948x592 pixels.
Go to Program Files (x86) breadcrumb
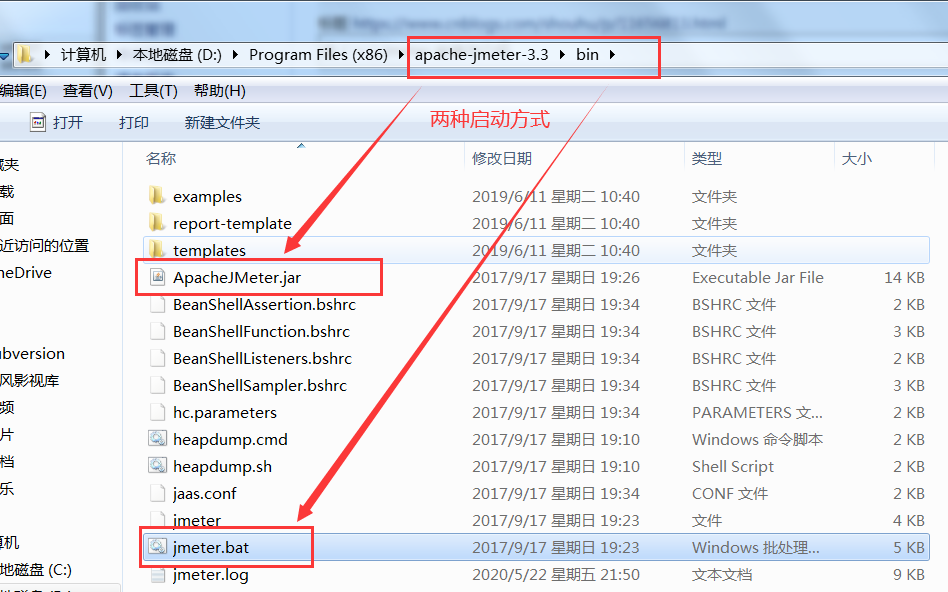pos(318,54)
